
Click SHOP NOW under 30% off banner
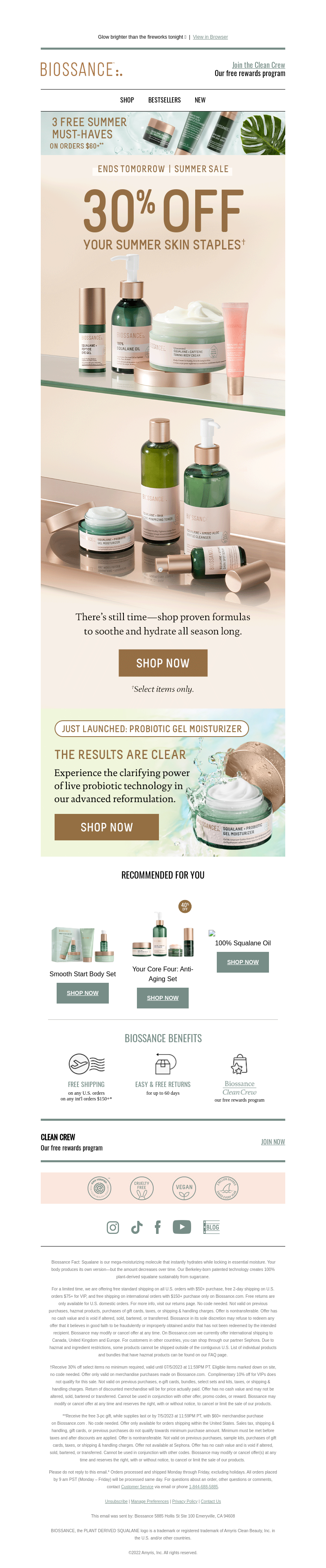click(163, 662)
